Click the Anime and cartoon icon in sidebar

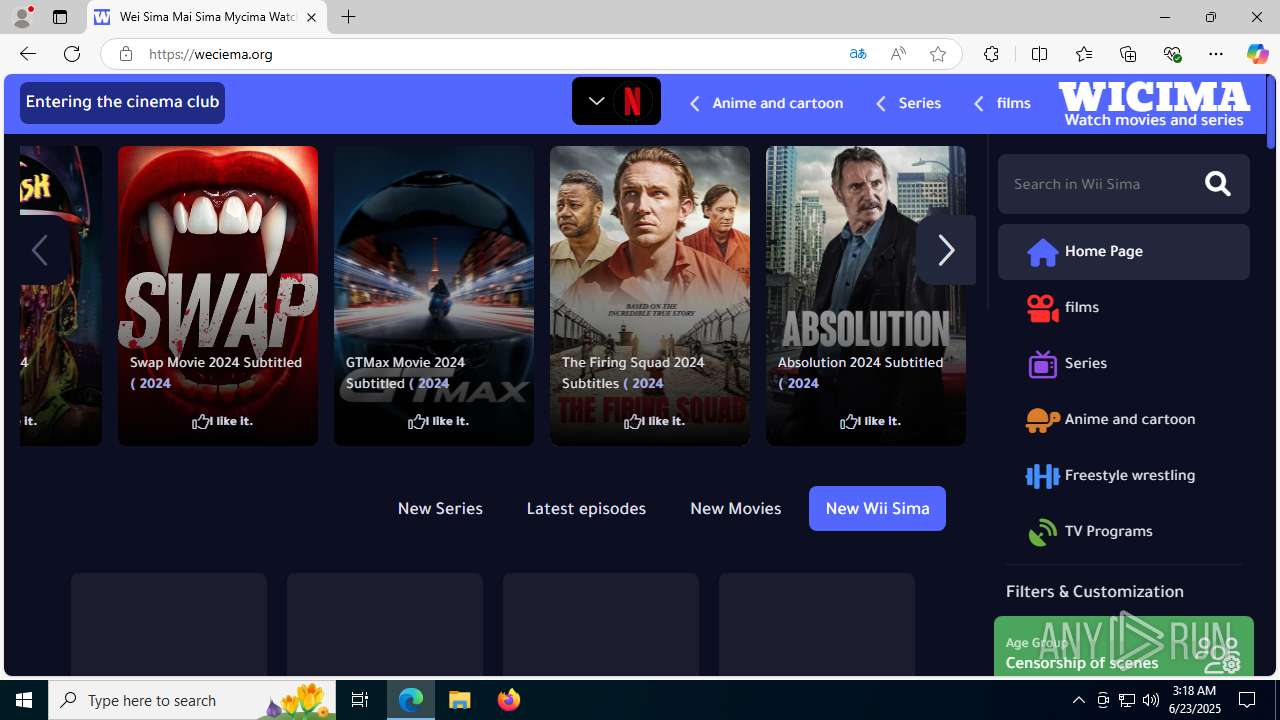click(x=1042, y=420)
